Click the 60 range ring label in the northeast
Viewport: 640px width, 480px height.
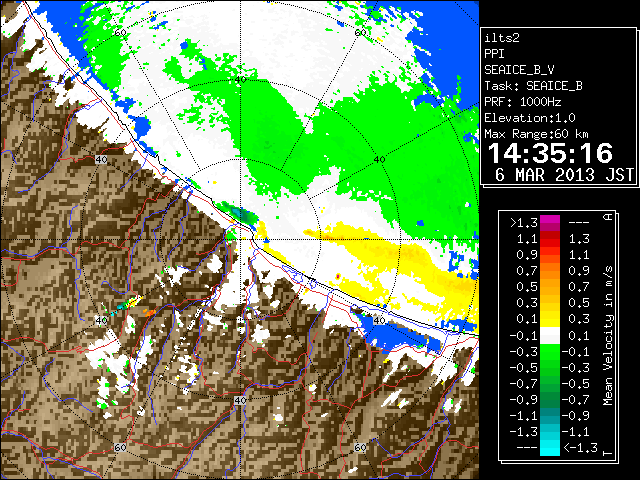[x=360, y=33]
